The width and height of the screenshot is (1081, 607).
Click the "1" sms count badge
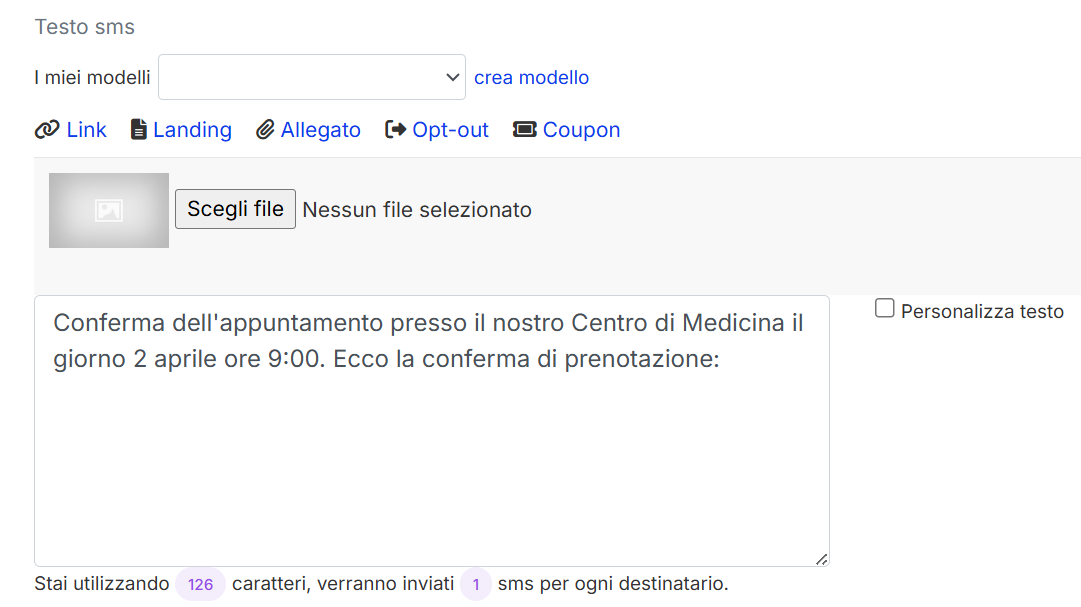[x=475, y=583]
